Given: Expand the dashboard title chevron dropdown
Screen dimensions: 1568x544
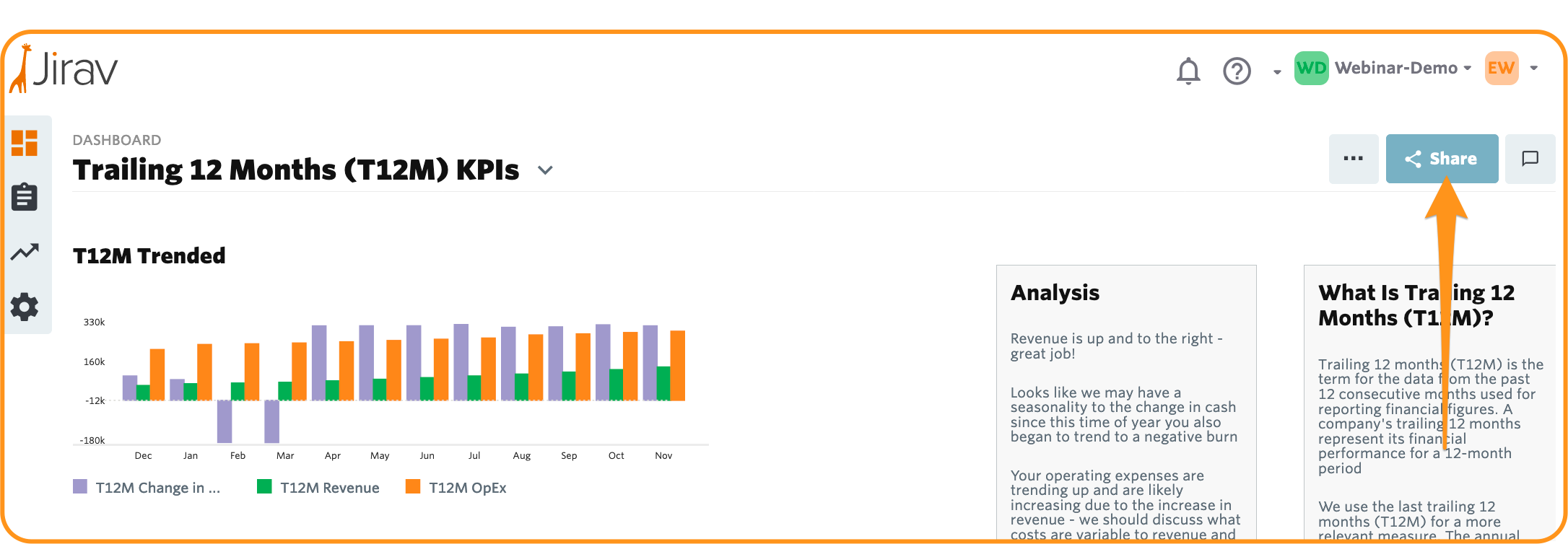Looking at the screenshot, I should (x=546, y=170).
